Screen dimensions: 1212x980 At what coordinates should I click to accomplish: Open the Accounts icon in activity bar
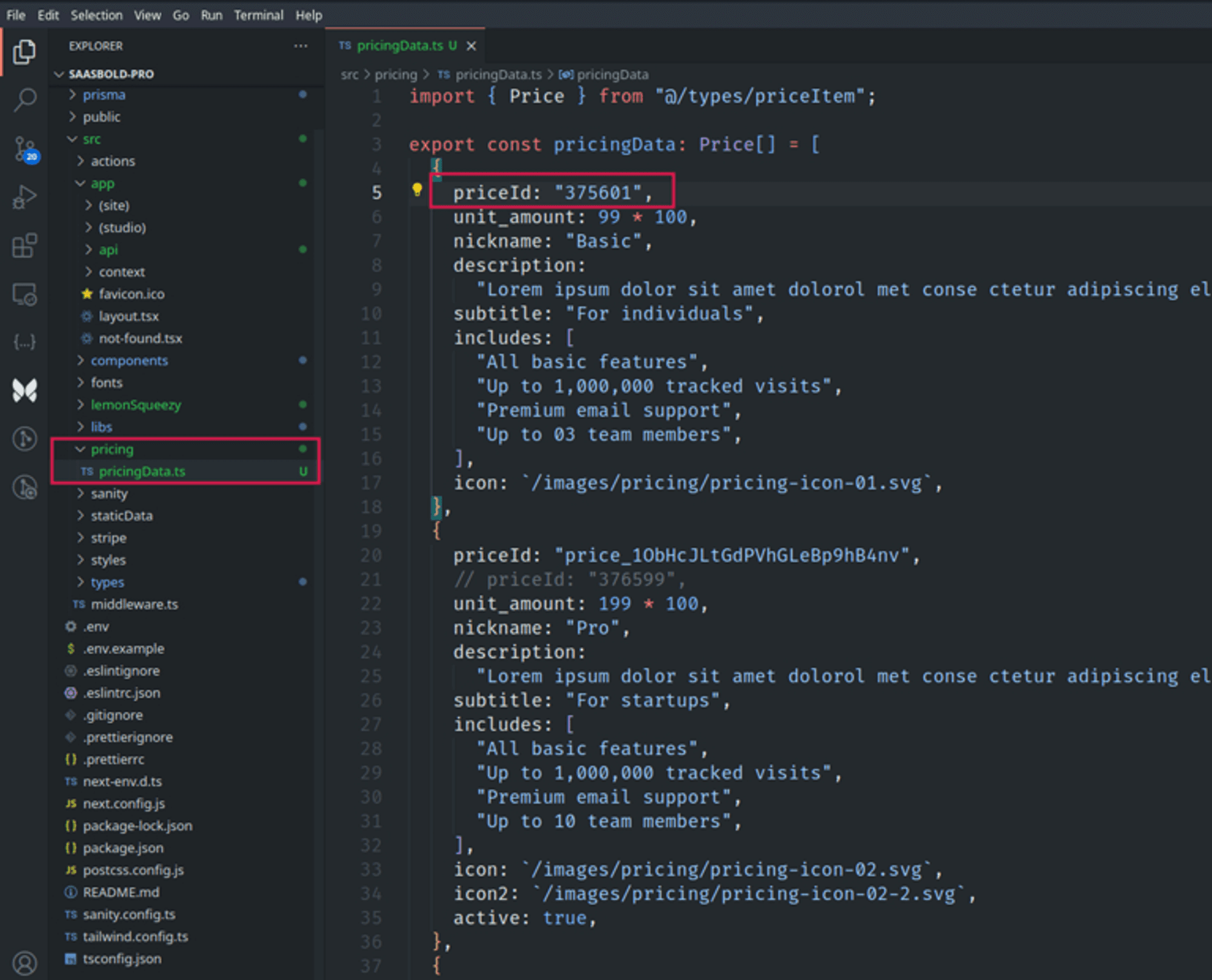tap(24, 962)
